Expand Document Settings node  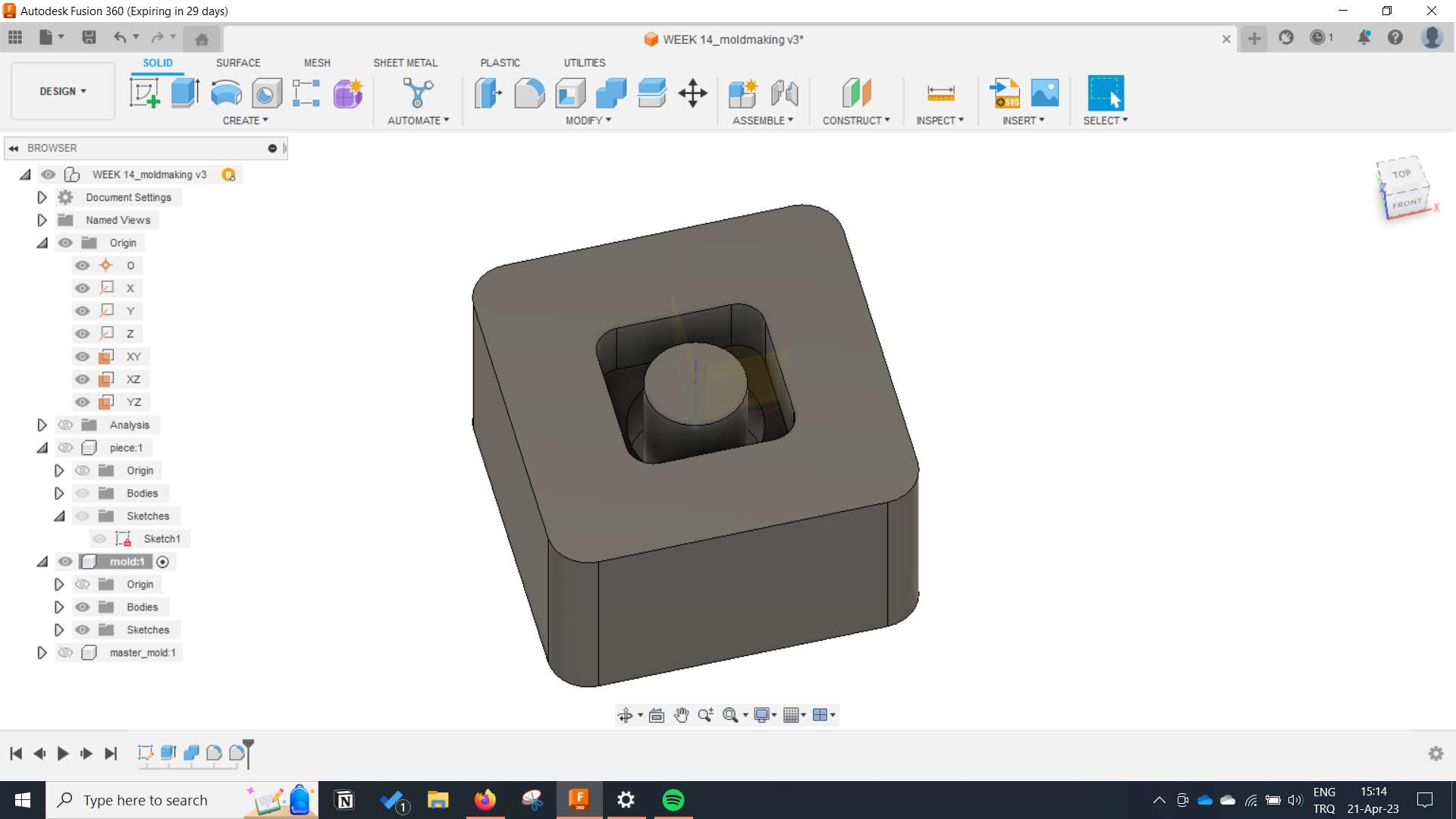(42, 197)
